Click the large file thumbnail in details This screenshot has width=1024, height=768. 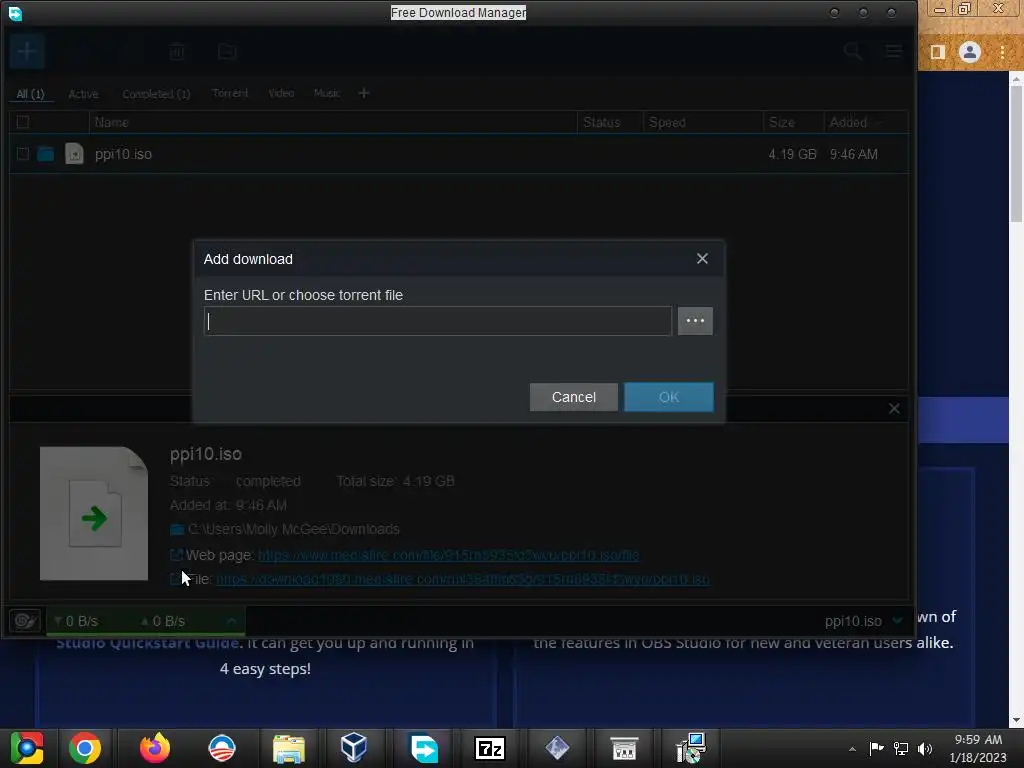(94, 513)
